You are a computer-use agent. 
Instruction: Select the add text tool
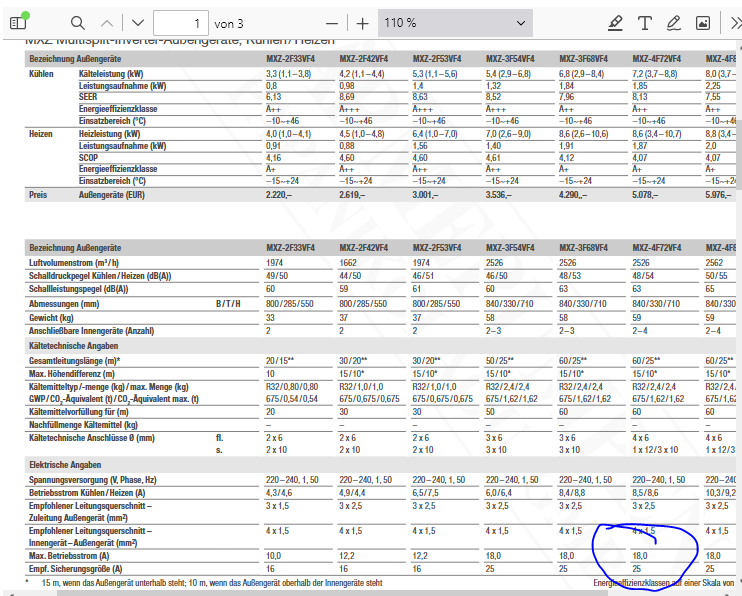click(x=645, y=23)
